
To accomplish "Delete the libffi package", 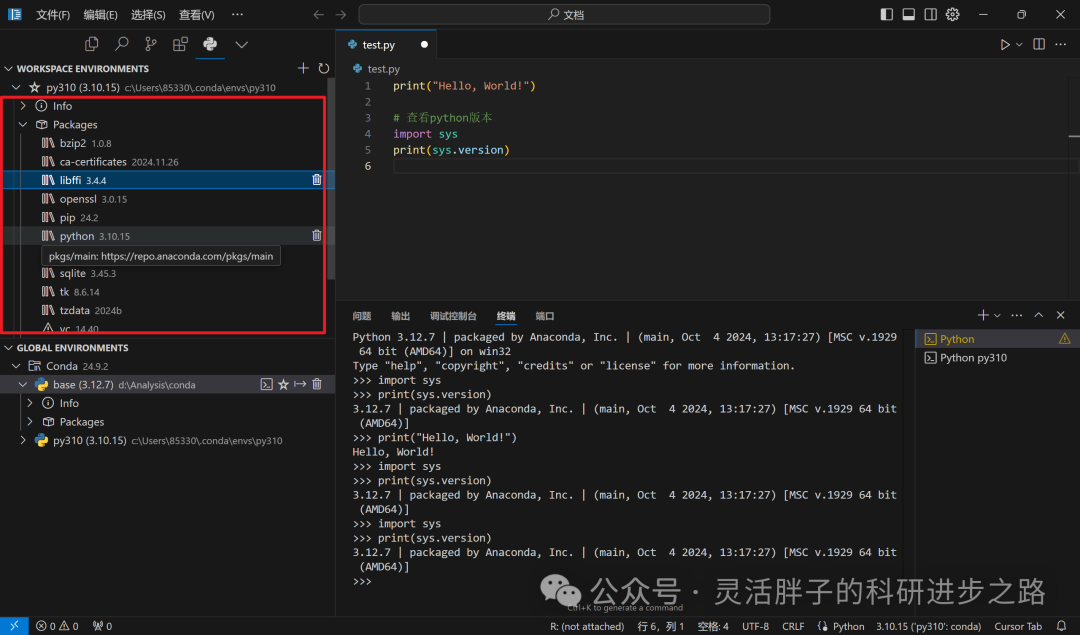I will (x=317, y=180).
